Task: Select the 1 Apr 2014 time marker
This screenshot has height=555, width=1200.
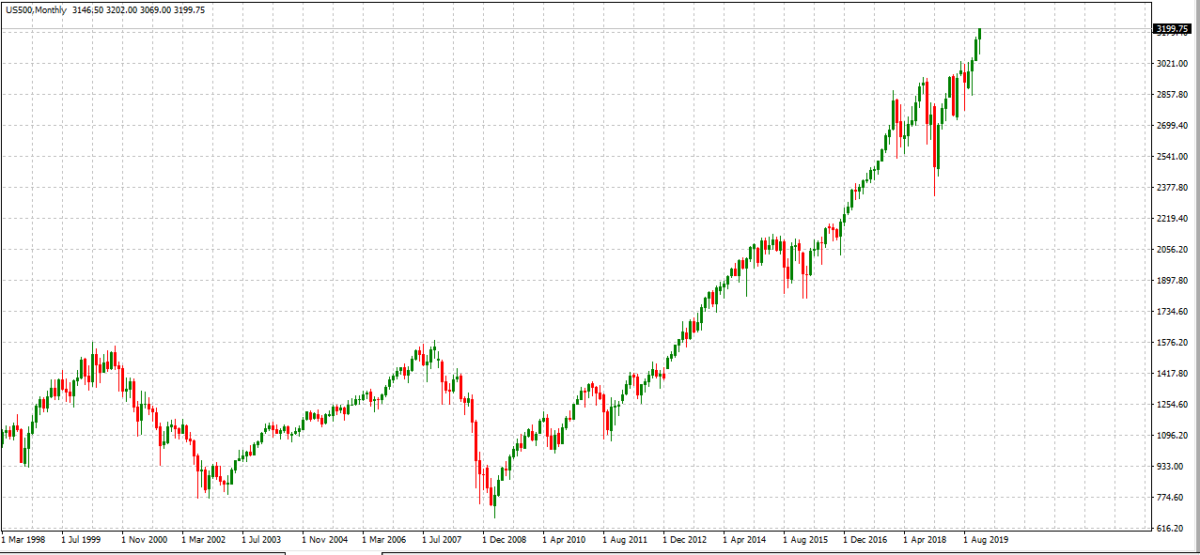Action: coord(744,537)
